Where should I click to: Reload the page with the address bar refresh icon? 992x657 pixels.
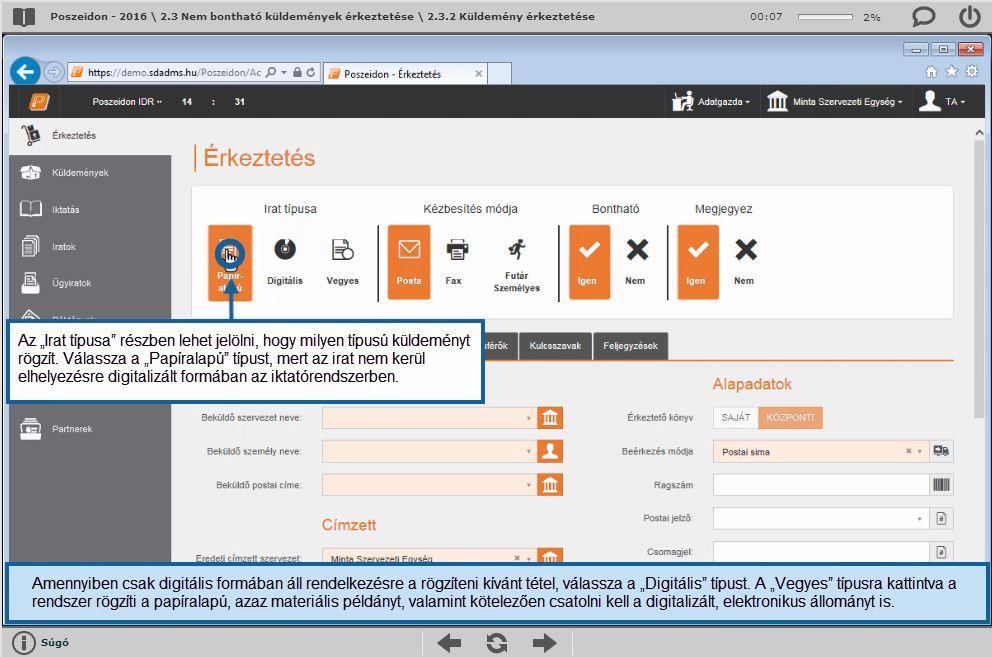[311, 72]
